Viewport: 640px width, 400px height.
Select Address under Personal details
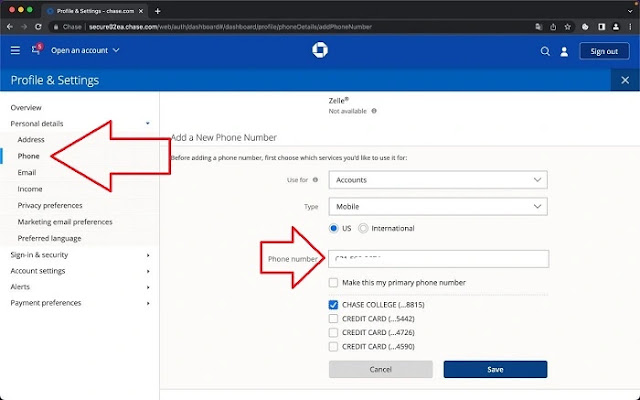pos(31,140)
